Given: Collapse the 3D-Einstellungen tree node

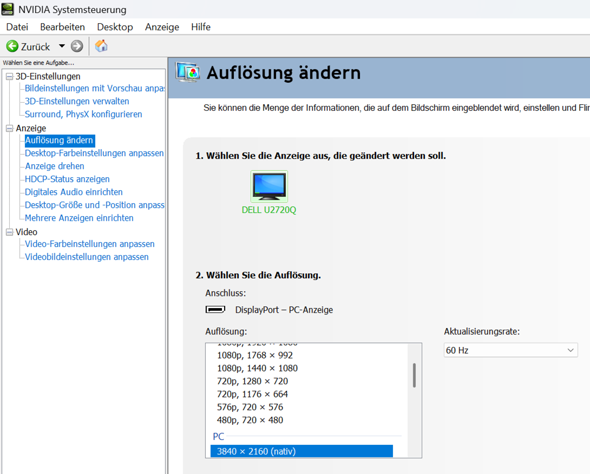Looking at the screenshot, I should point(9,77).
